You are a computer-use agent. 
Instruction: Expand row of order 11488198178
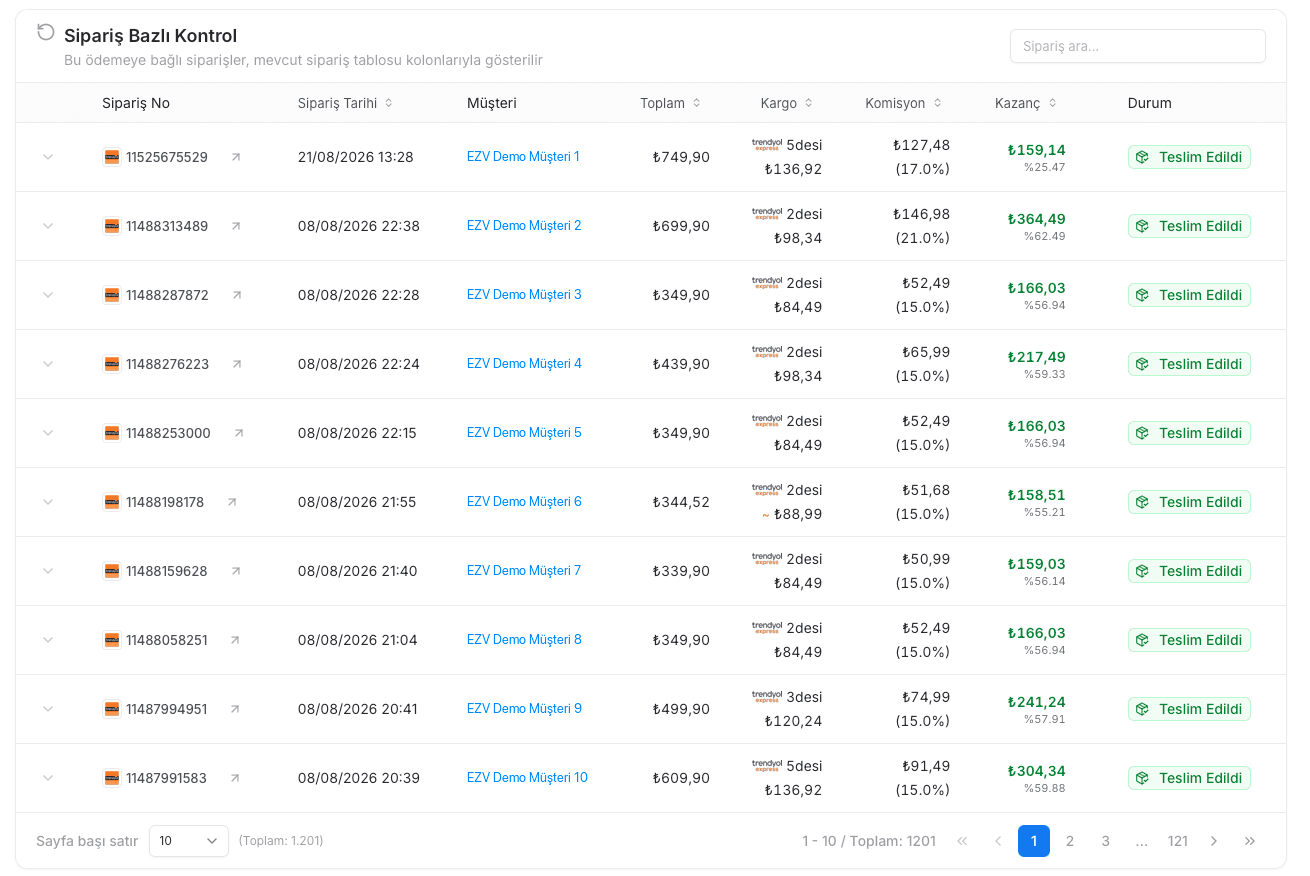(x=48, y=502)
